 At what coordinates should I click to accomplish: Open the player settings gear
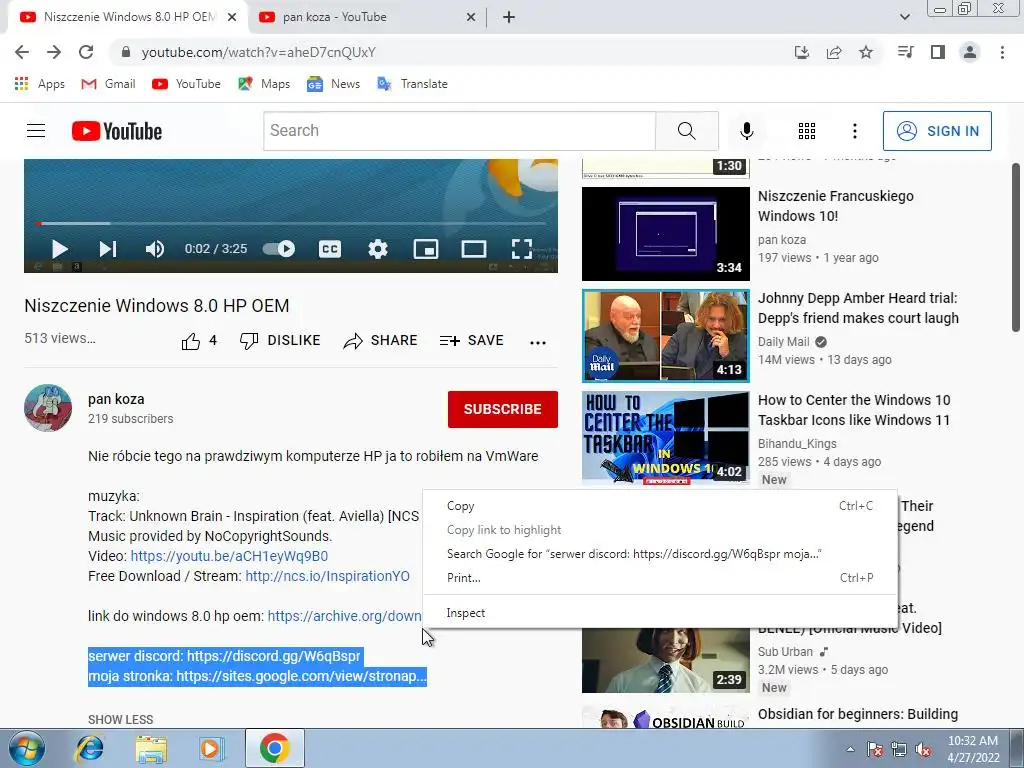(x=377, y=249)
